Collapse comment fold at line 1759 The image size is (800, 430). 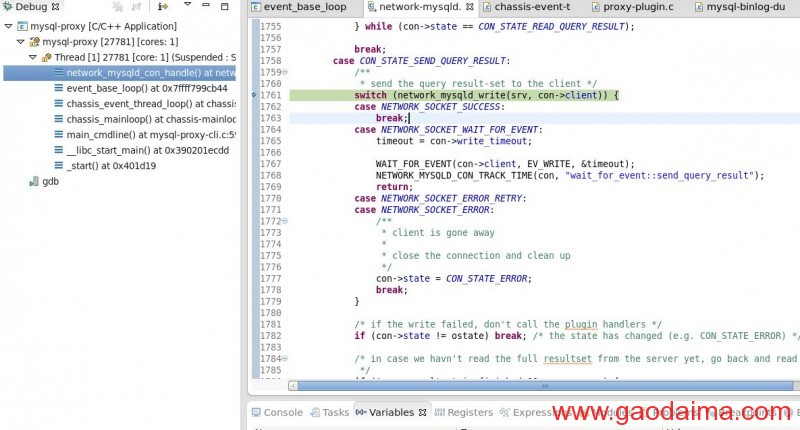tap(285, 72)
